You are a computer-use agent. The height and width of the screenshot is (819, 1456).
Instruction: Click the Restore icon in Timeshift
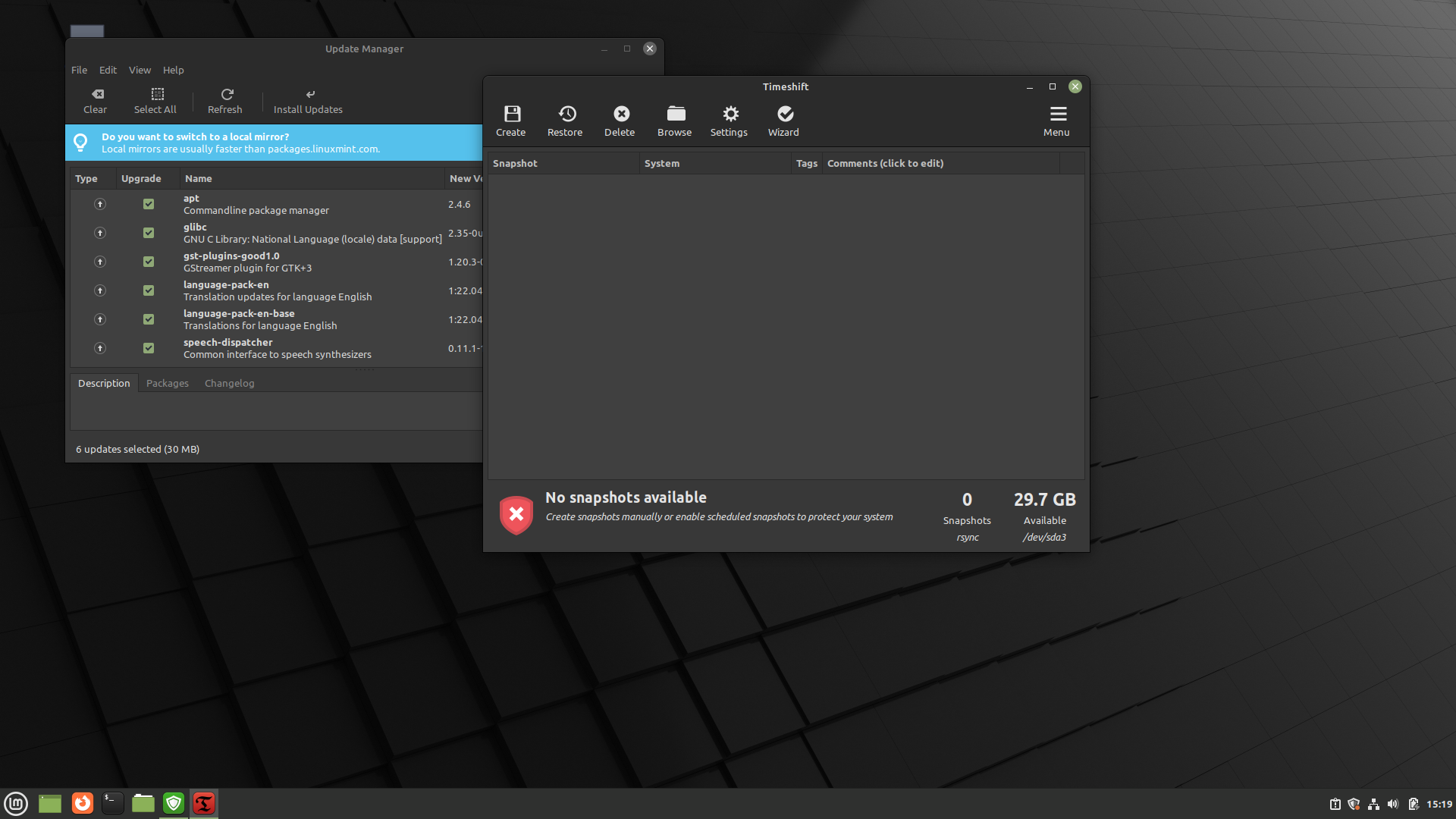click(x=565, y=121)
